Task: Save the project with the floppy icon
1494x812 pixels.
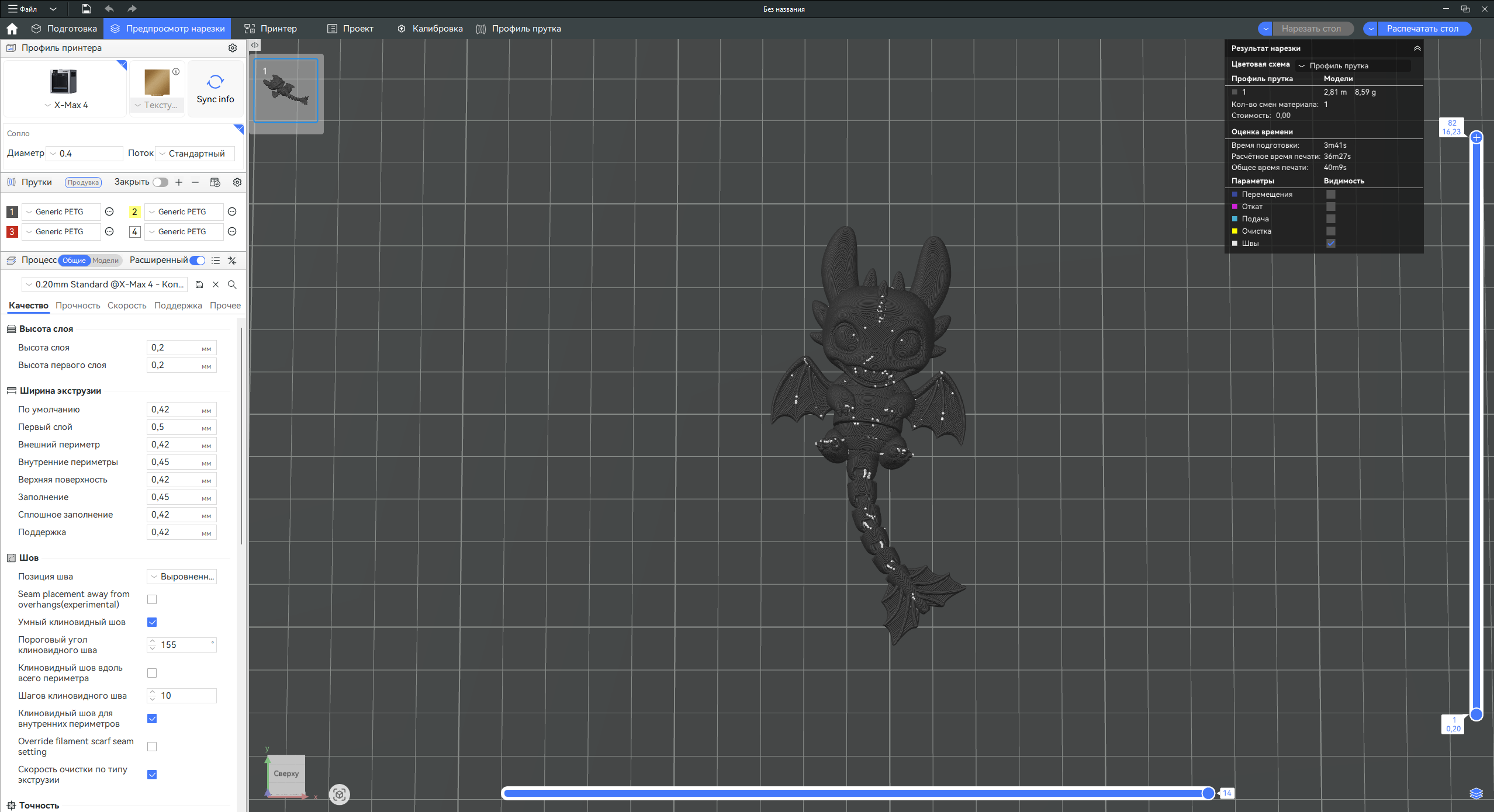Action: click(x=86, y=9)
